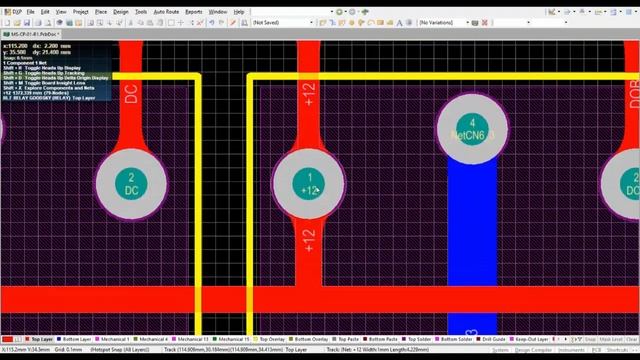Click the Select inside area icon
Image resolution: width=640 pixels, height=360 pixels.
coord(171,23)
